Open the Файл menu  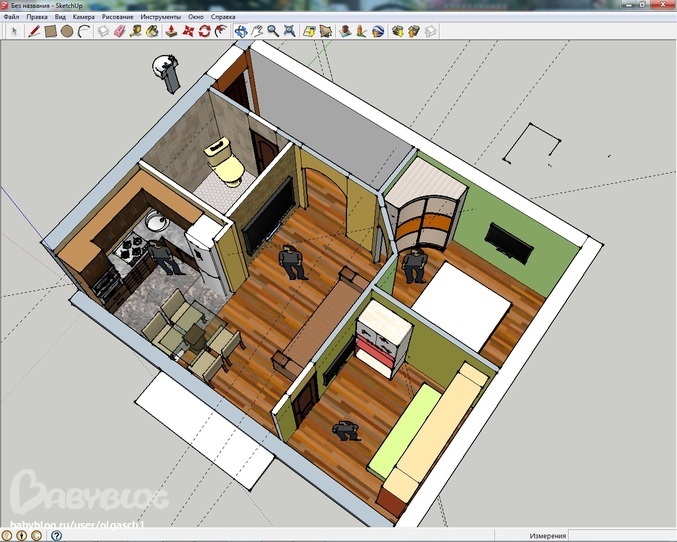pos(11,17)
